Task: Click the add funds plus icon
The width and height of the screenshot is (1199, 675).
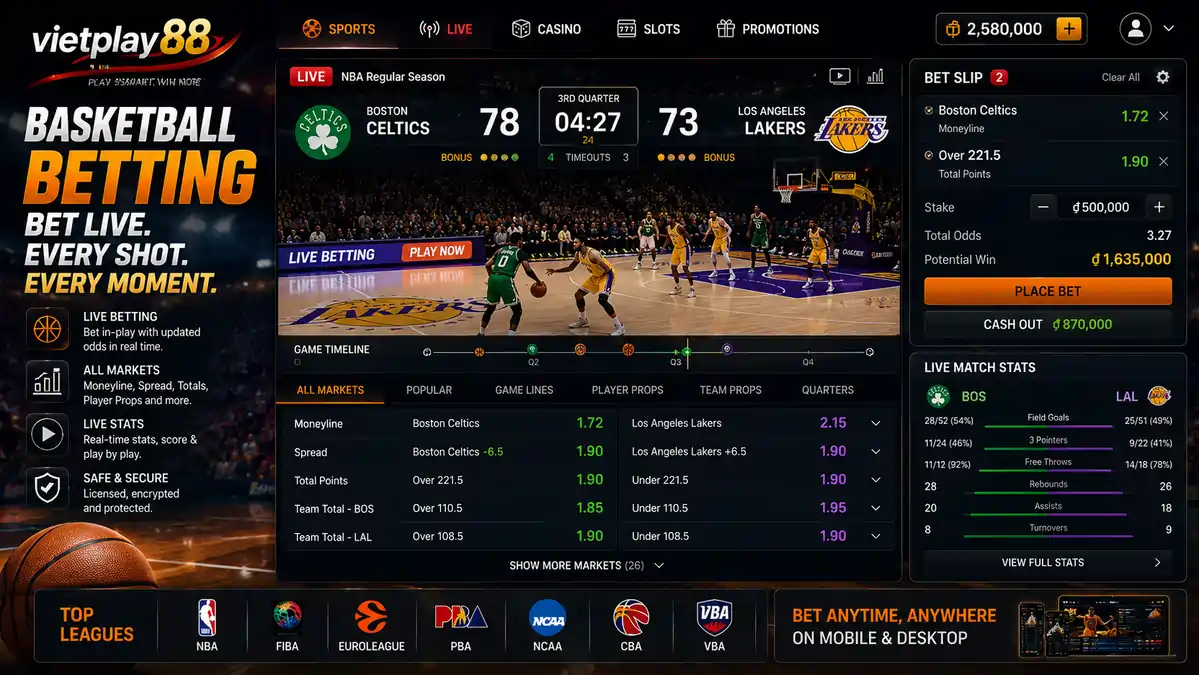Action: 1068,29
